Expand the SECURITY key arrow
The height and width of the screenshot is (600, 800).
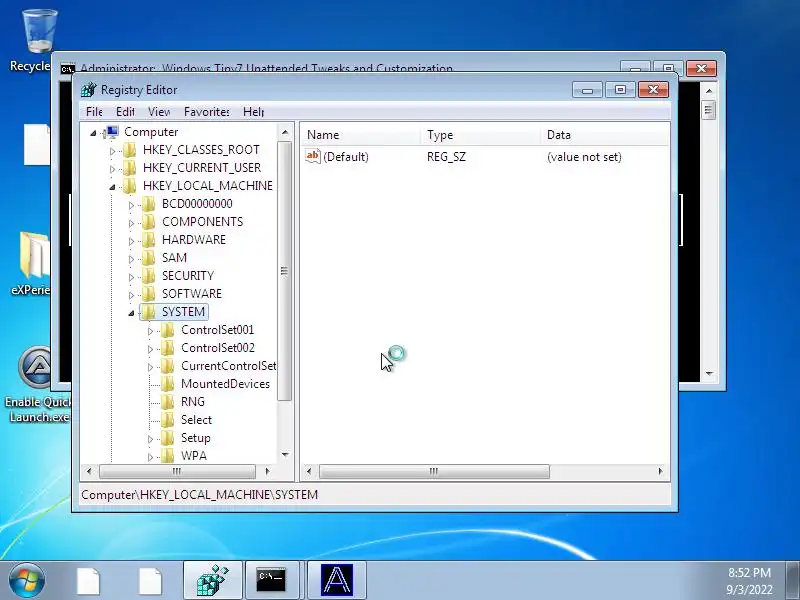coord(131,277)
